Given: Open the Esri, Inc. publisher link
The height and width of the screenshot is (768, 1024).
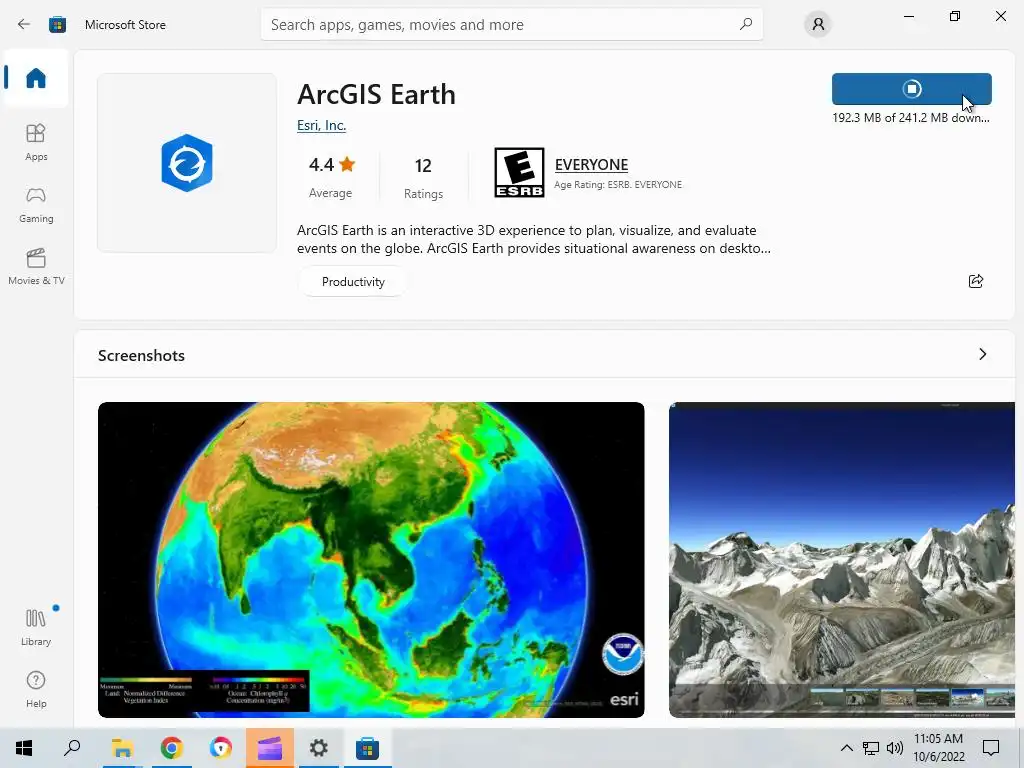Looking at the screenshot, I should [321, 125].
